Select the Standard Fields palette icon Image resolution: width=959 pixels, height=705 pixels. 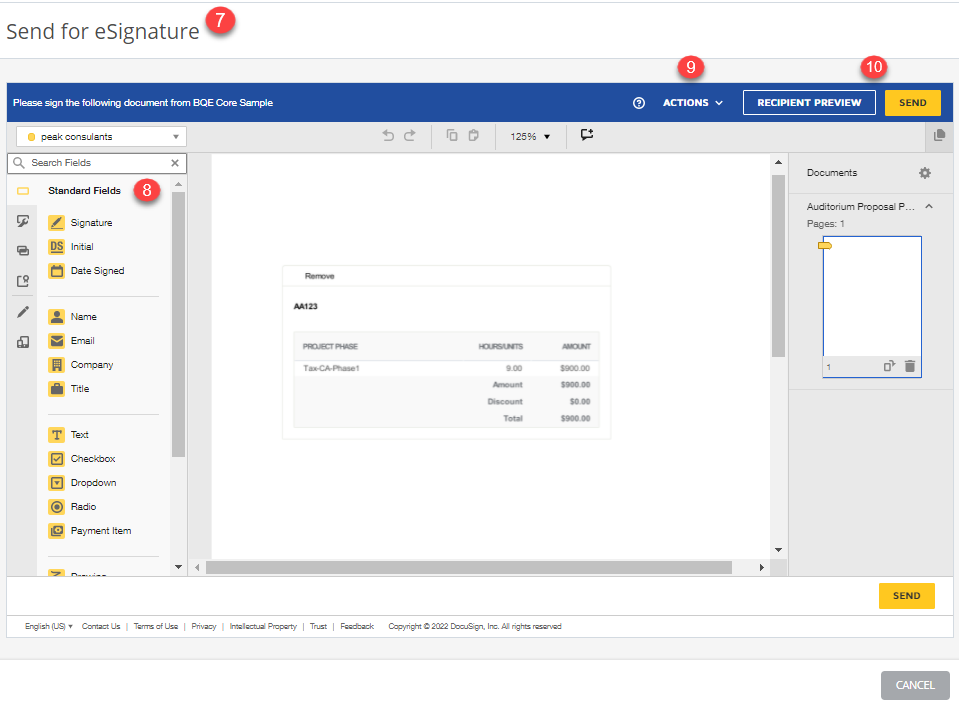23,191
